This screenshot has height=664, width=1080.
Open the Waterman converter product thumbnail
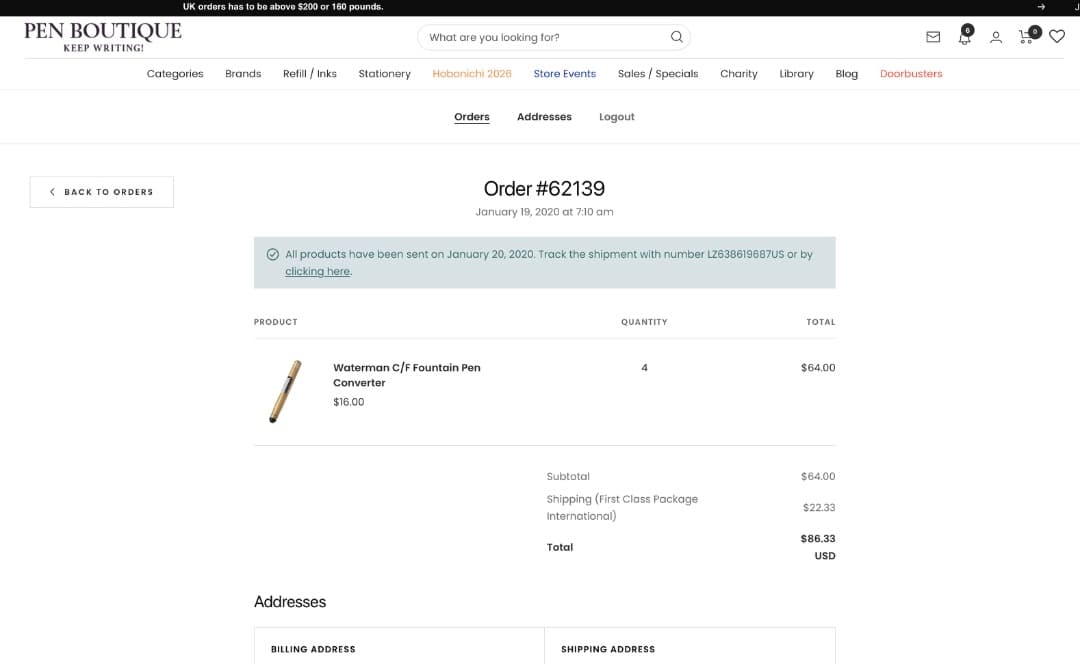(285, 391)
